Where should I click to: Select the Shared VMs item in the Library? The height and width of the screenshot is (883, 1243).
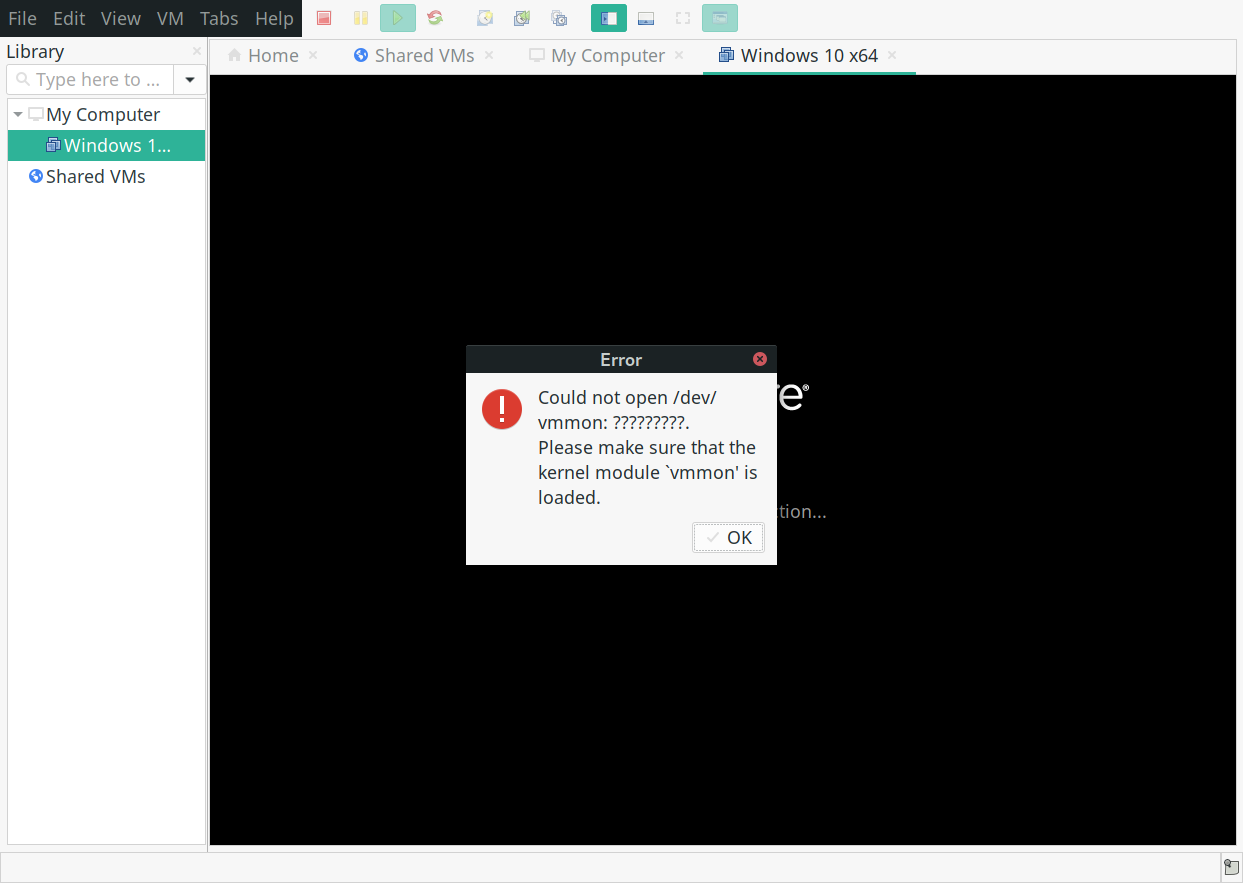click(97, 176)
